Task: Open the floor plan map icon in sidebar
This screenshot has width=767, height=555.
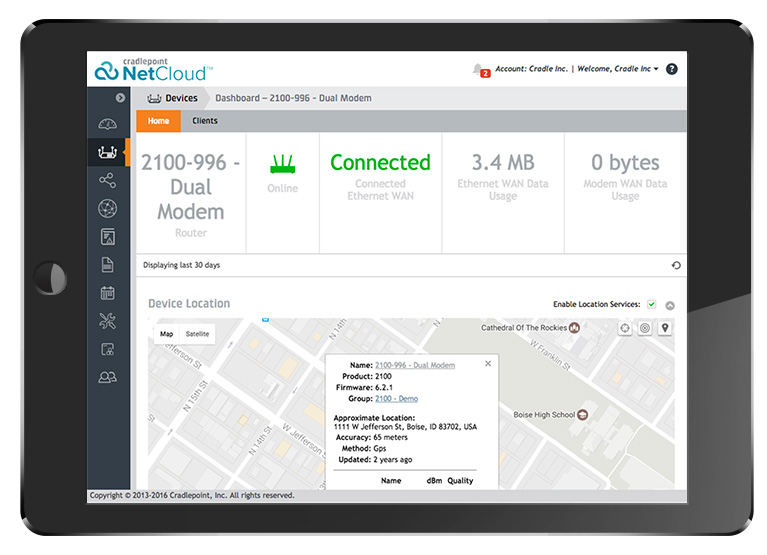Action: pos(108,237)
